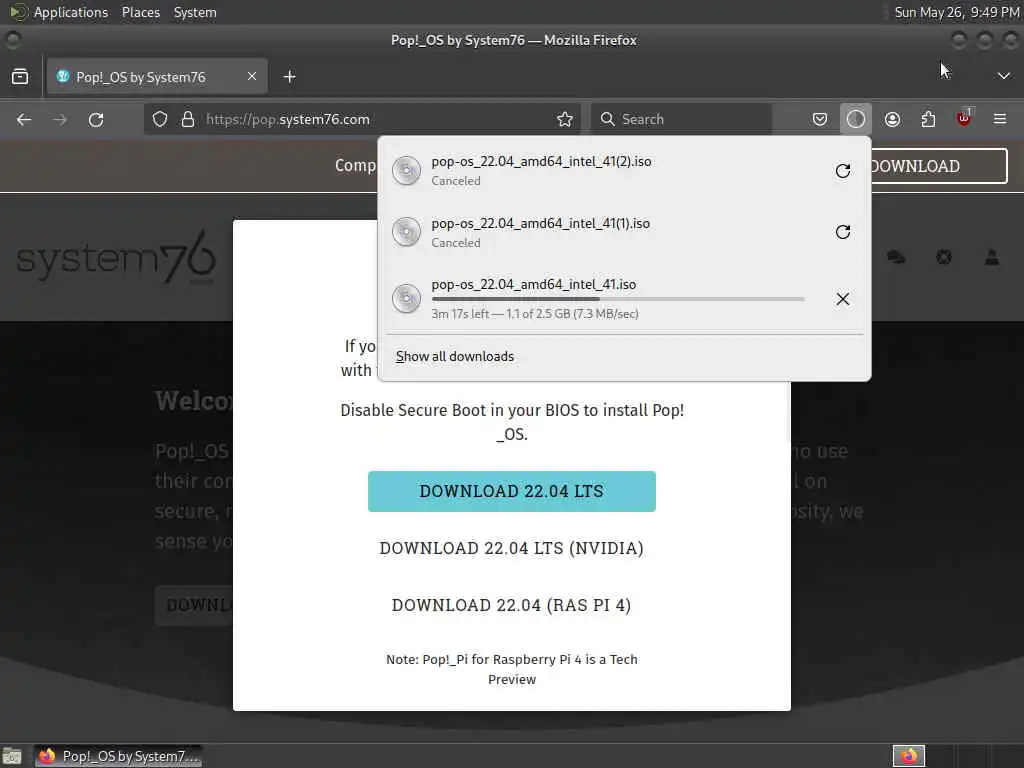Click the DOWNLOAD 22.04 LTS button
Viewport: 1024px width, 768px height.
click(511, 491)
